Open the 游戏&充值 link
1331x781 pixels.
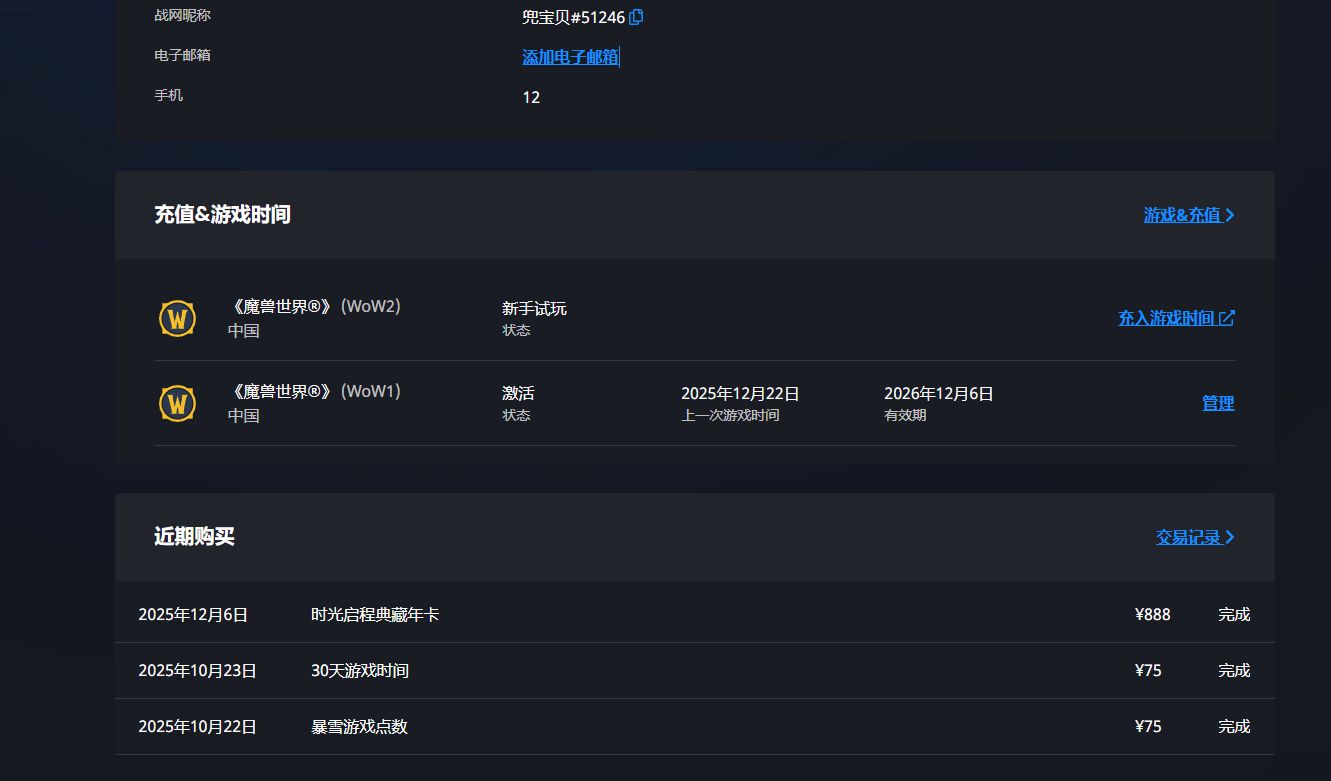(x=1181, y=215)
